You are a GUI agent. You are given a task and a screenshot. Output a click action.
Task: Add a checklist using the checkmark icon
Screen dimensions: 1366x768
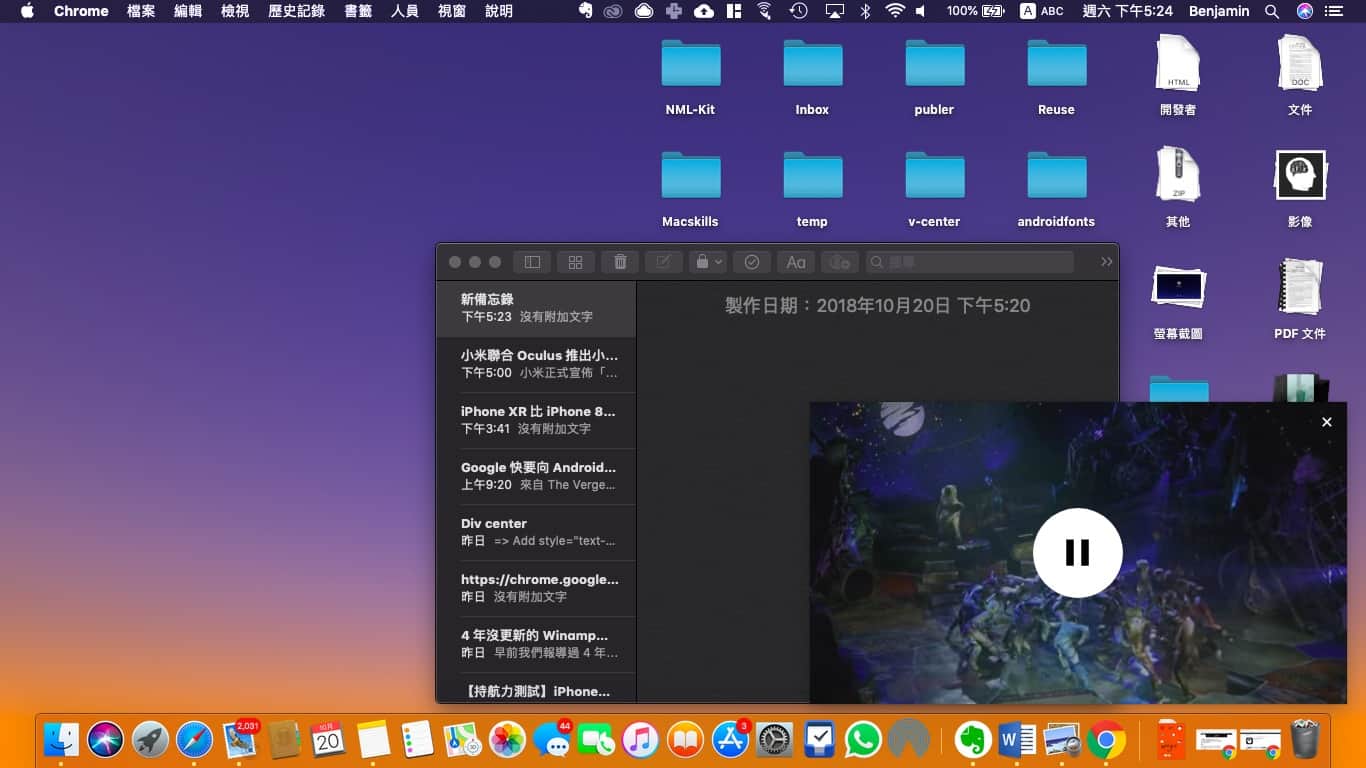click(752, 262)
